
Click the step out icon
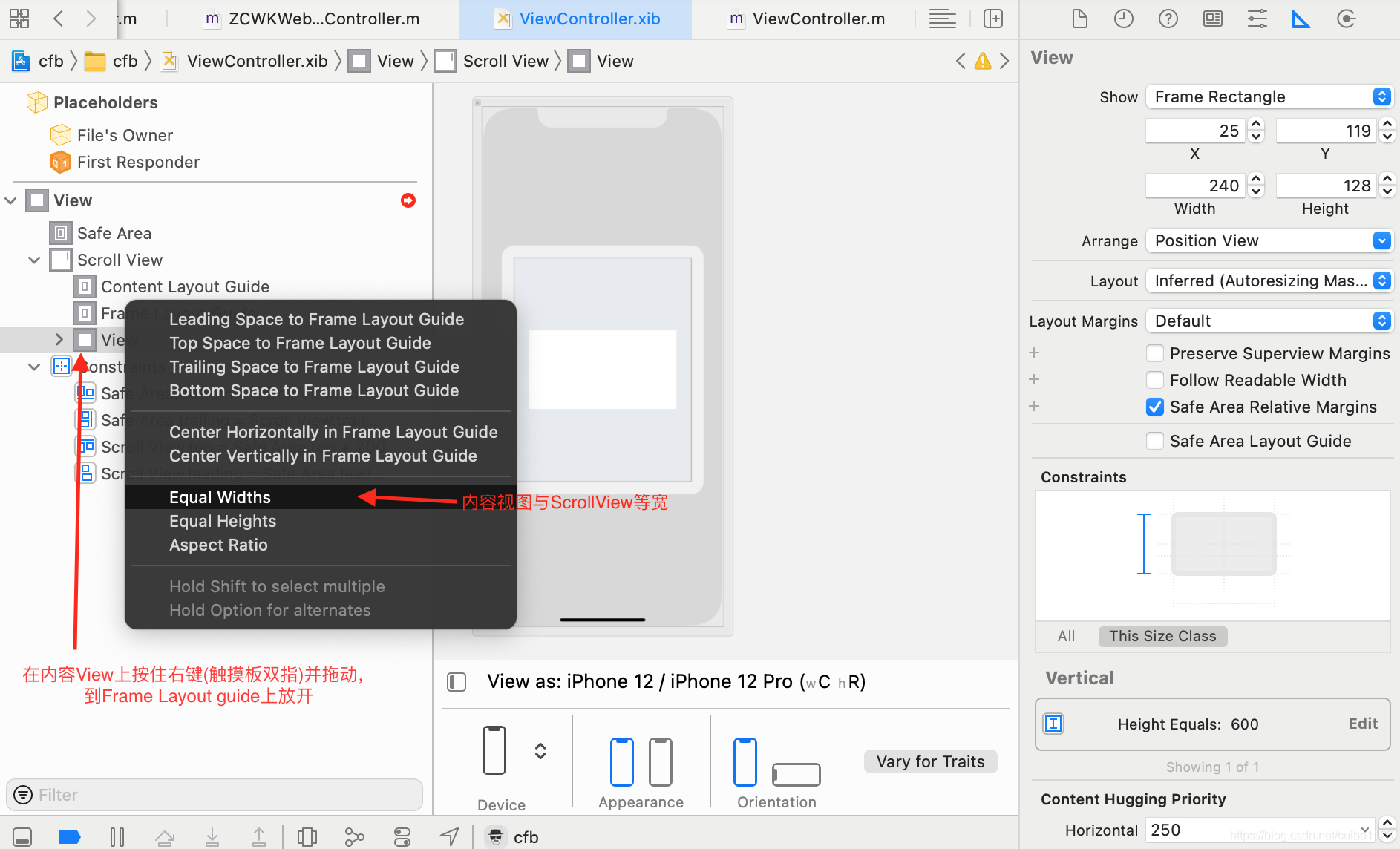(259, 837)
